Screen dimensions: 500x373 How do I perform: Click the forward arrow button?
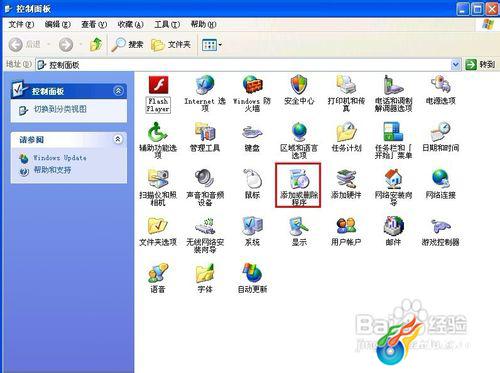coord(66,44)
